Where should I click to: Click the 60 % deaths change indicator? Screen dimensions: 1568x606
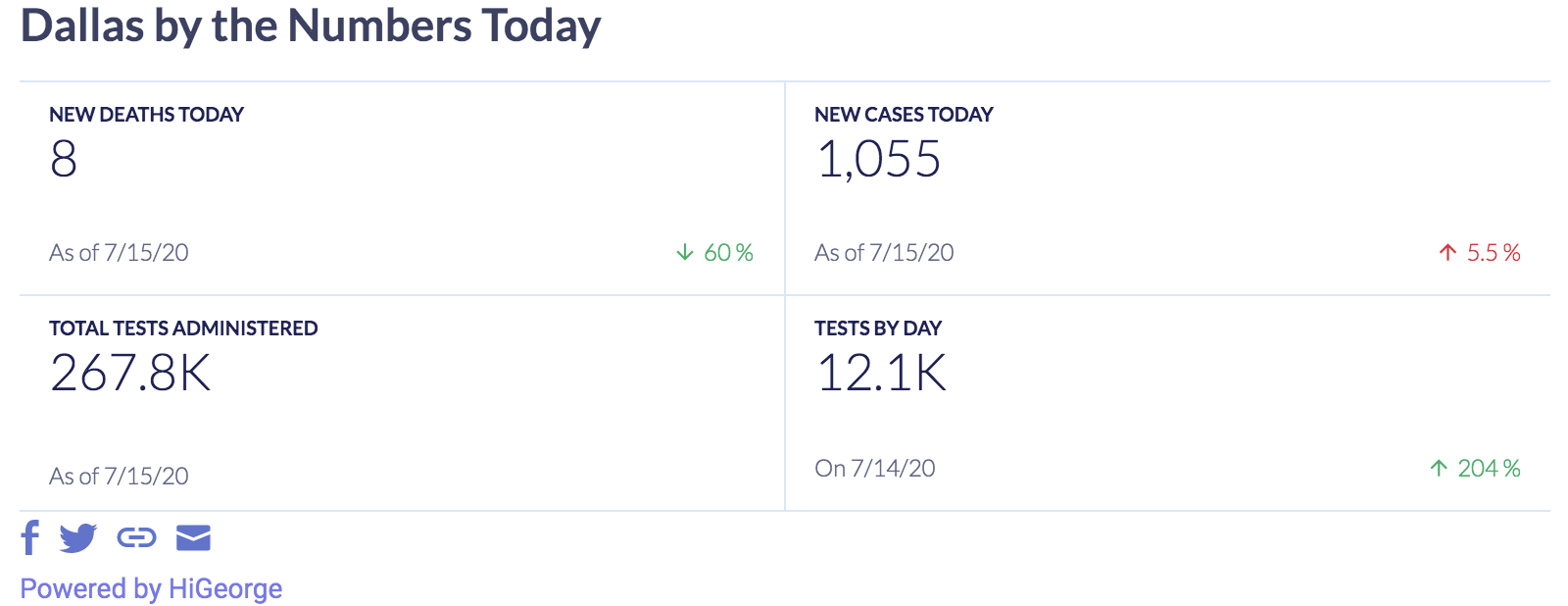(728, 253)
